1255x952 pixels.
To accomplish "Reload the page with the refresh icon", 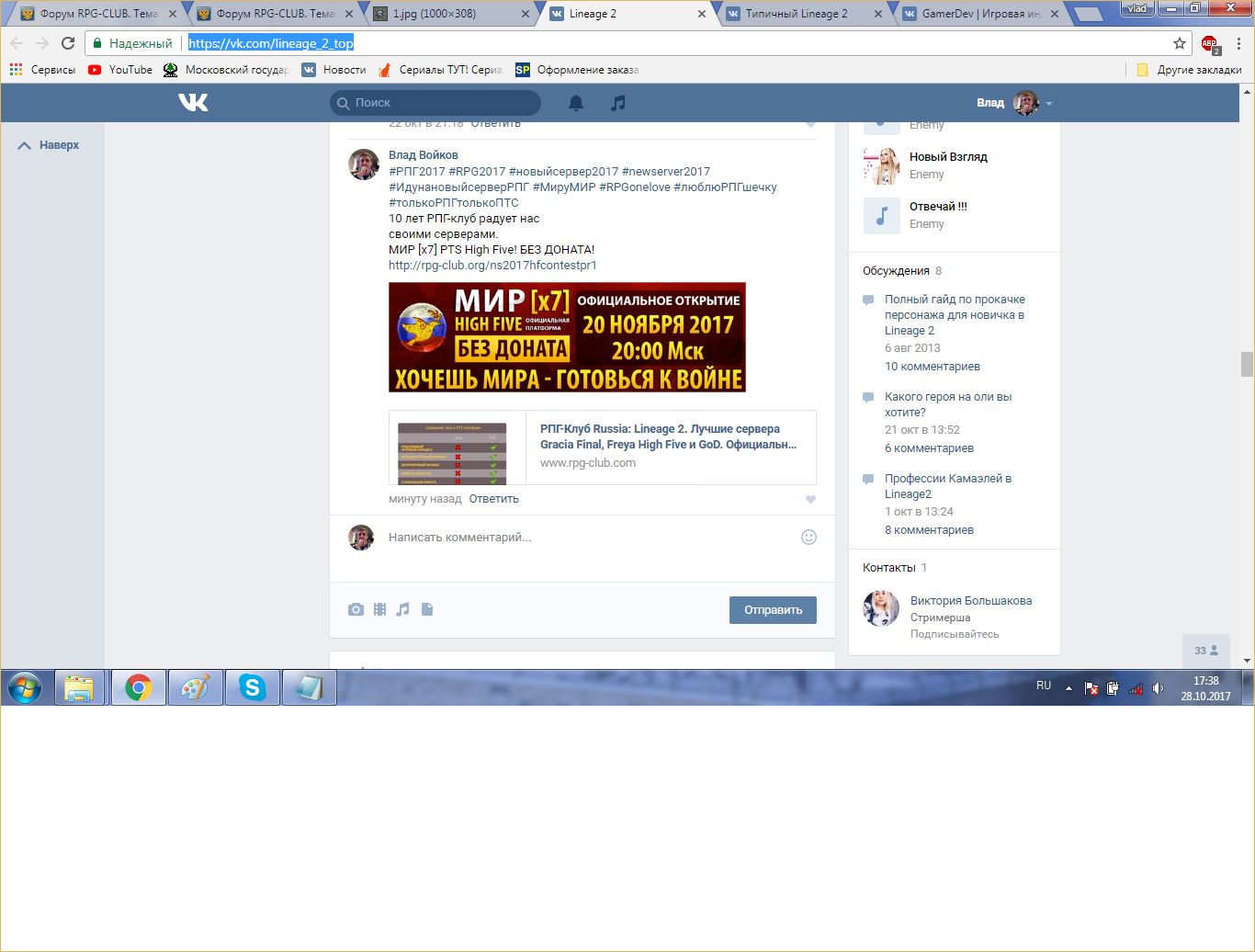I will click(68, 43).
